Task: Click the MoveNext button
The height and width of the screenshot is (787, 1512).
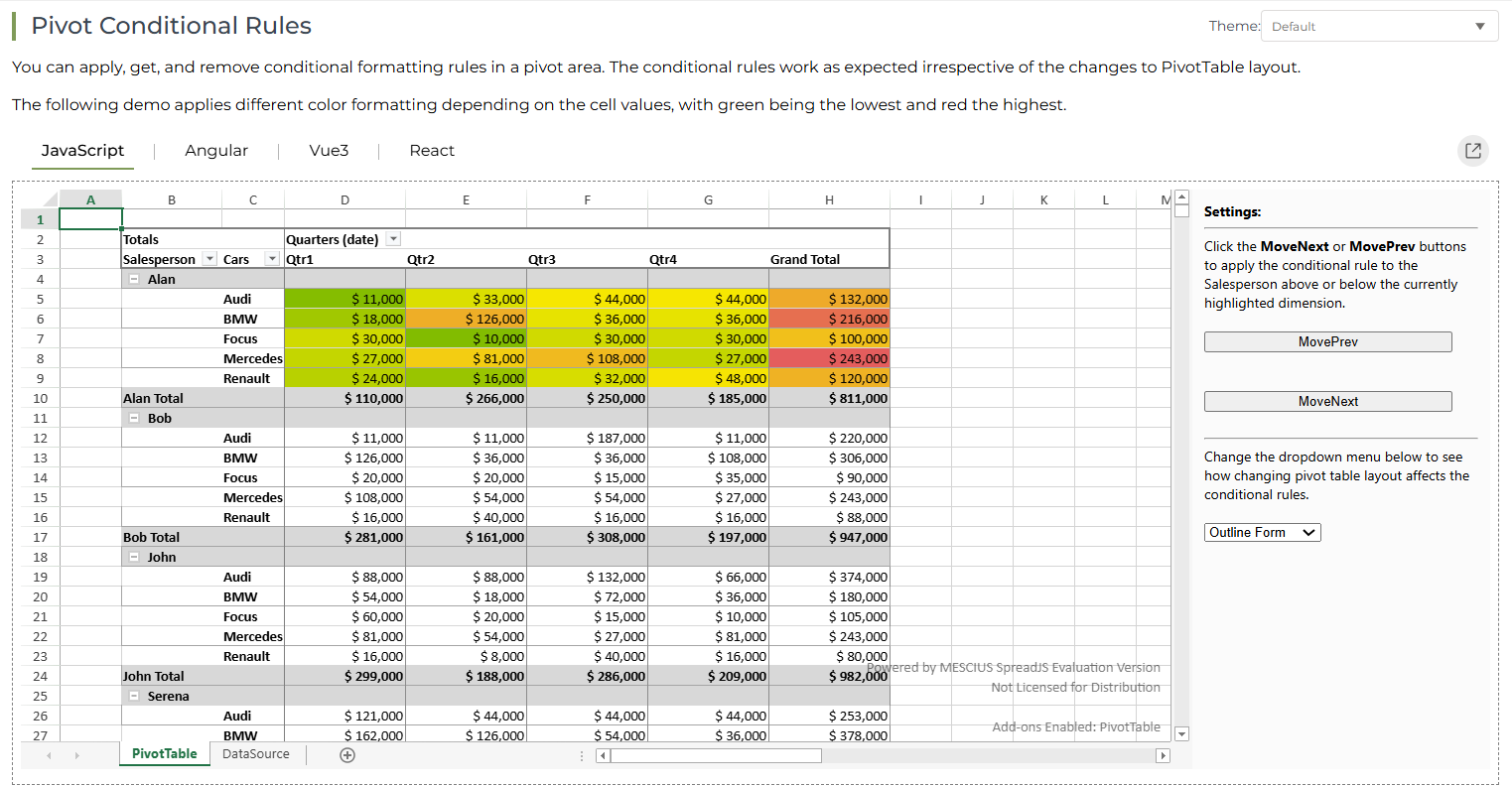Action: click(1327, 401)
